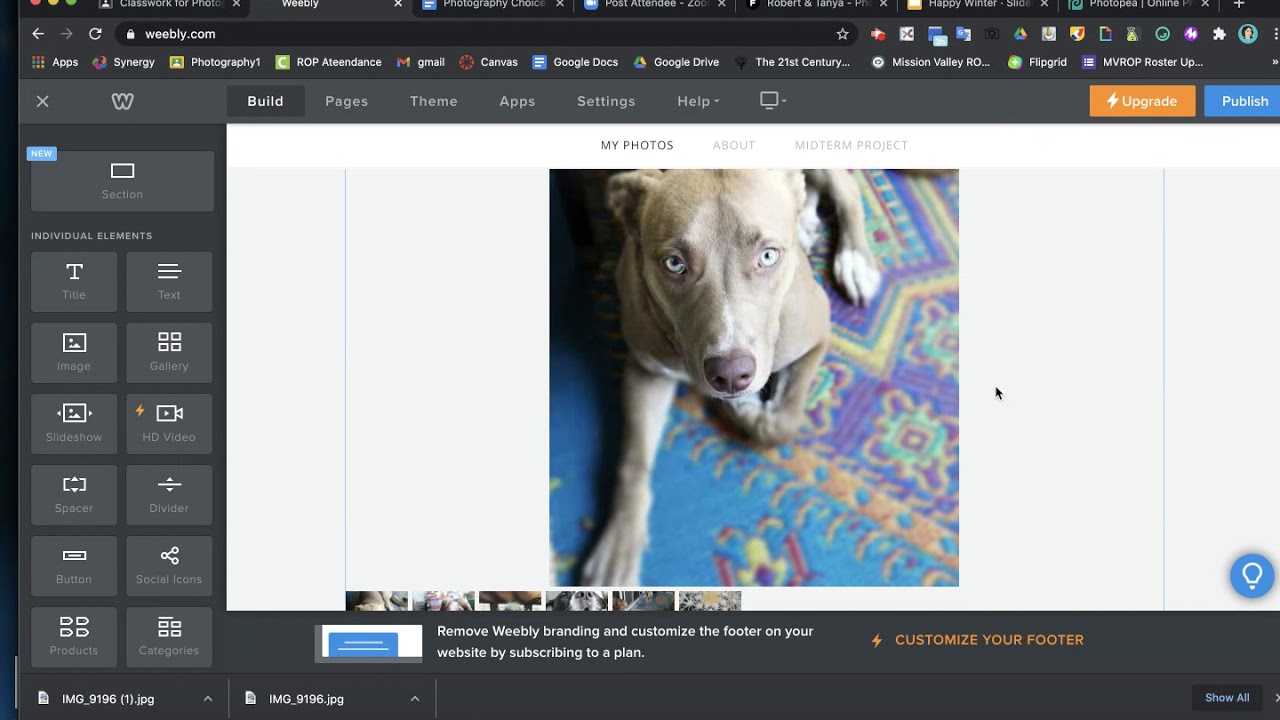Expand IMG_9196 (1).jpg download options
This screenshot has height=720, width=1280.
(207, 699)
